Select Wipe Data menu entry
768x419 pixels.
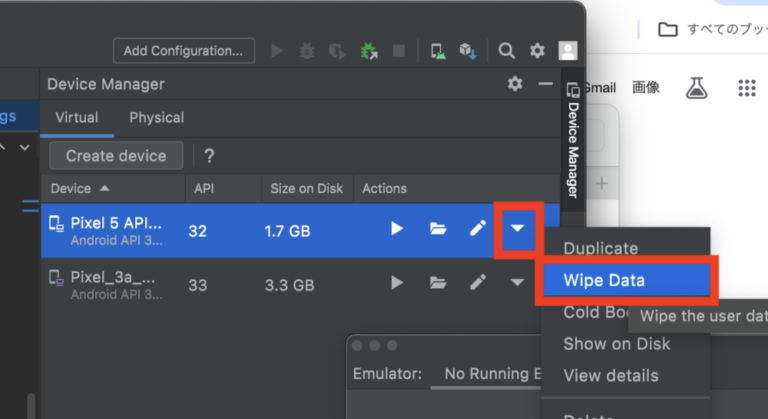604,280
